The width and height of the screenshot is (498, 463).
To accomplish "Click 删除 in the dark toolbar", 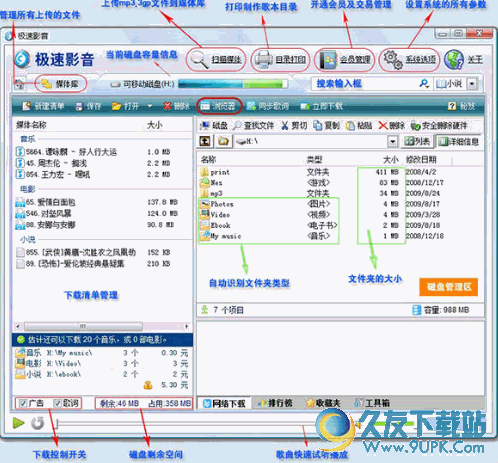I will coord(176,106).
